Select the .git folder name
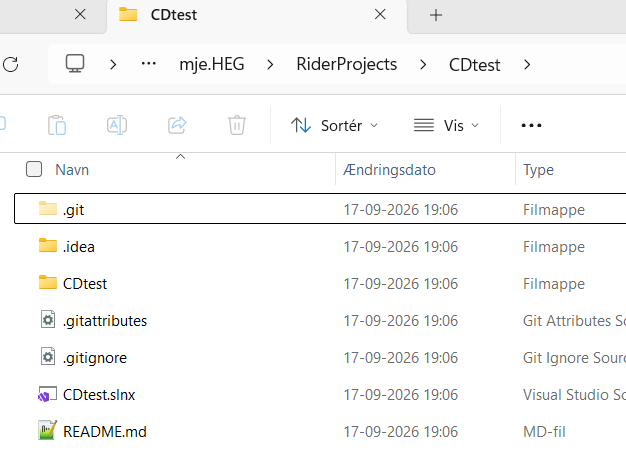Image resolution: width=626 pixels, height=473 pixels. (x=73, y=210)
